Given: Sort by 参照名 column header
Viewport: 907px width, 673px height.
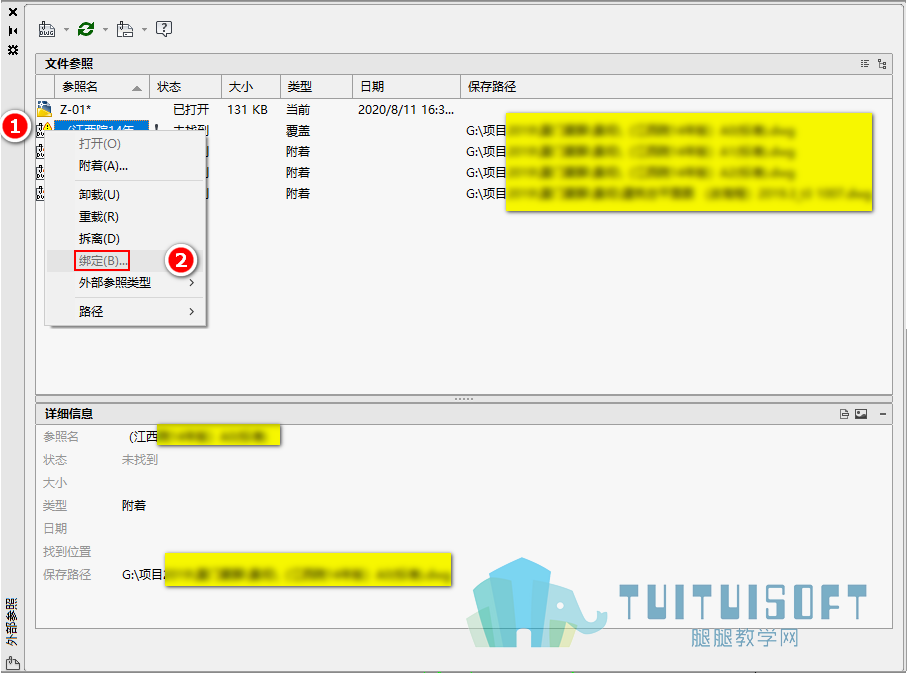Looking at the screenshot, I should [x=102, y=87].
